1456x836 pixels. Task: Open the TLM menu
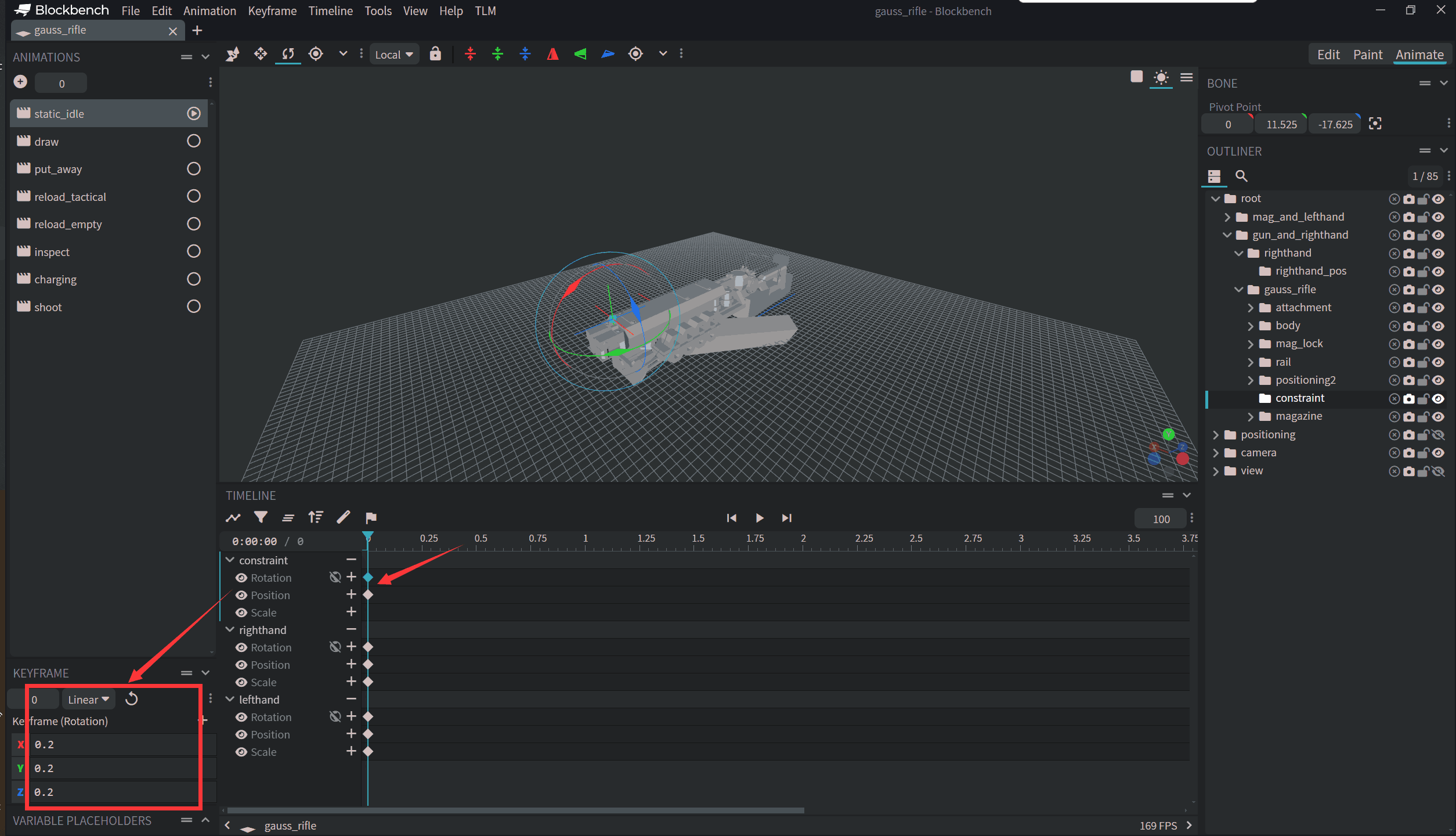point(485,10)
